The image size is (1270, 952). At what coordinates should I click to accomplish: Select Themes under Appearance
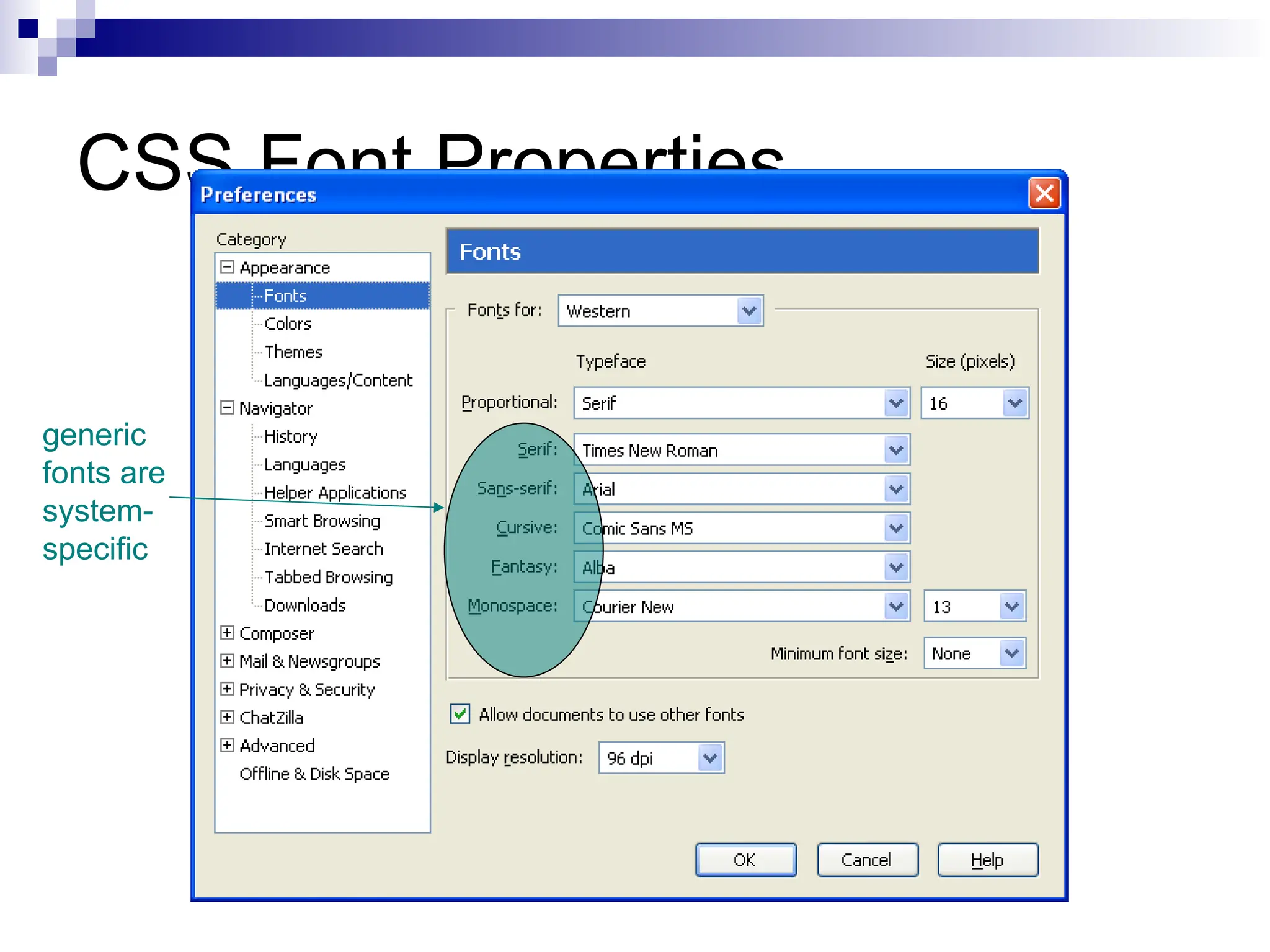293,352
